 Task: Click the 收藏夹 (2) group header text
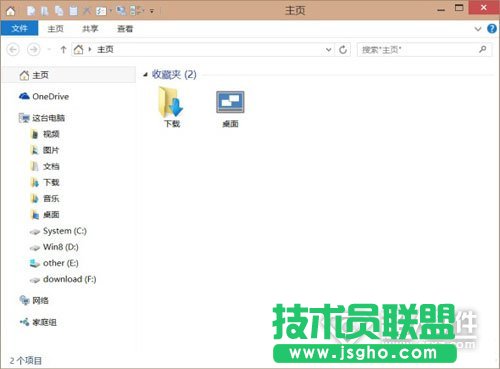[174, 74]
